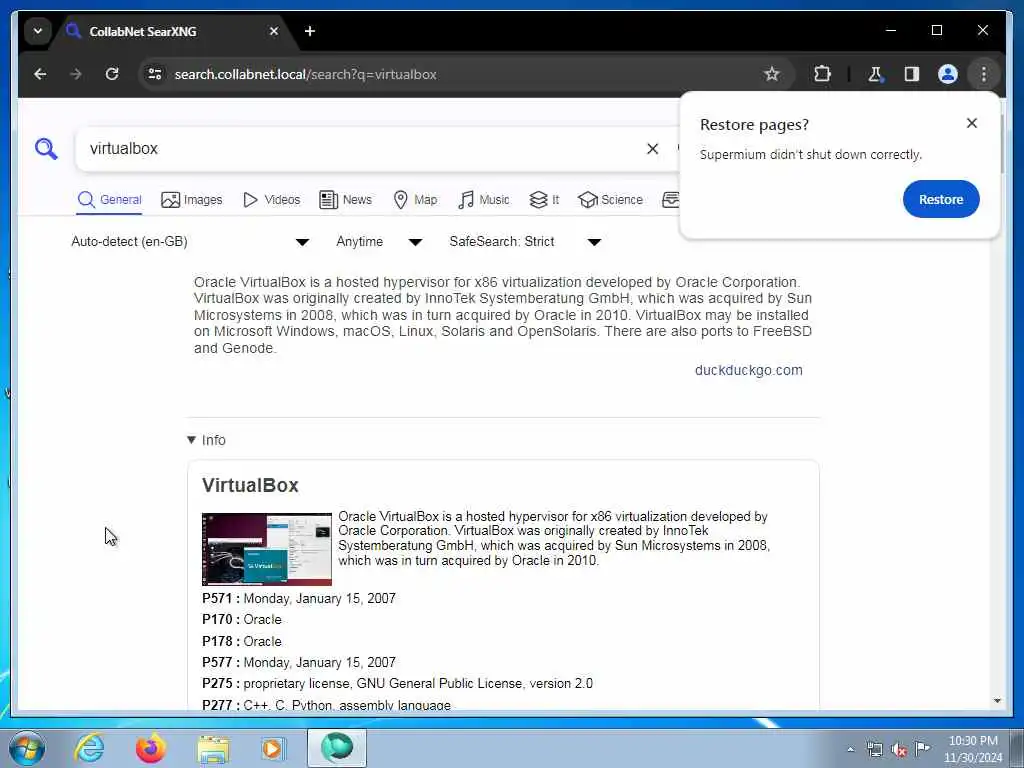Launch Firefox from the taskbar
1024x768 pixels.
tap(150, 748)
